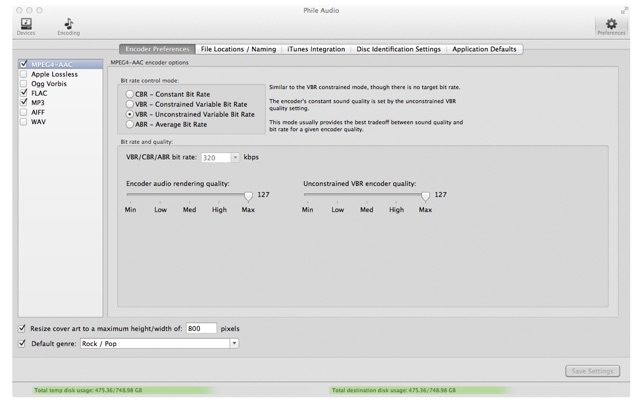Uncheck the MP3 encoder checkbox
This screenshot has width=643, height=402.
(24, 102)
